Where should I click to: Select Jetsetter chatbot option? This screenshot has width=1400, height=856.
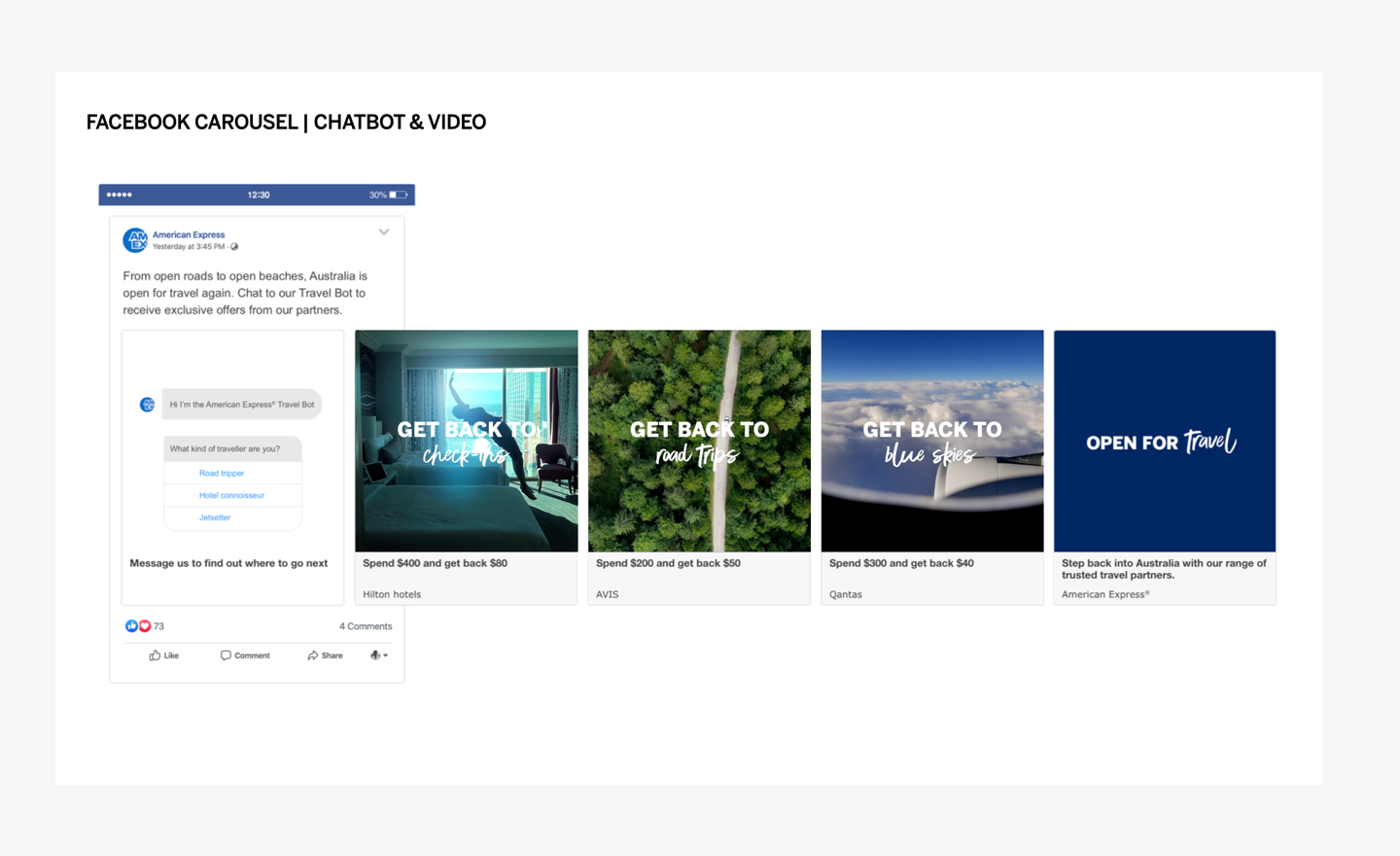pos(215,517)
